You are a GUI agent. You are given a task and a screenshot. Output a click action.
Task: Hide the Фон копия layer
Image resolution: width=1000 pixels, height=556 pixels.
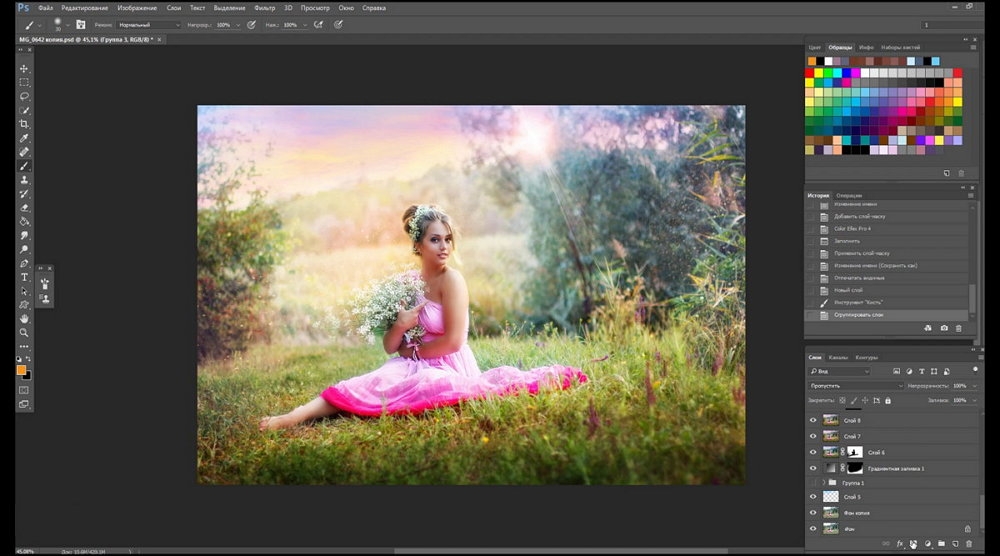(x=813, y=513)
